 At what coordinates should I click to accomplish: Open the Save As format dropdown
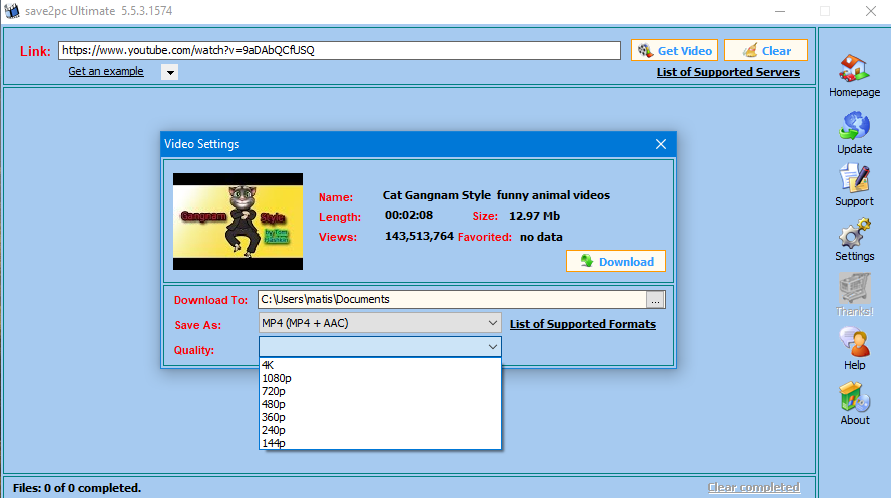click(380, 323)
